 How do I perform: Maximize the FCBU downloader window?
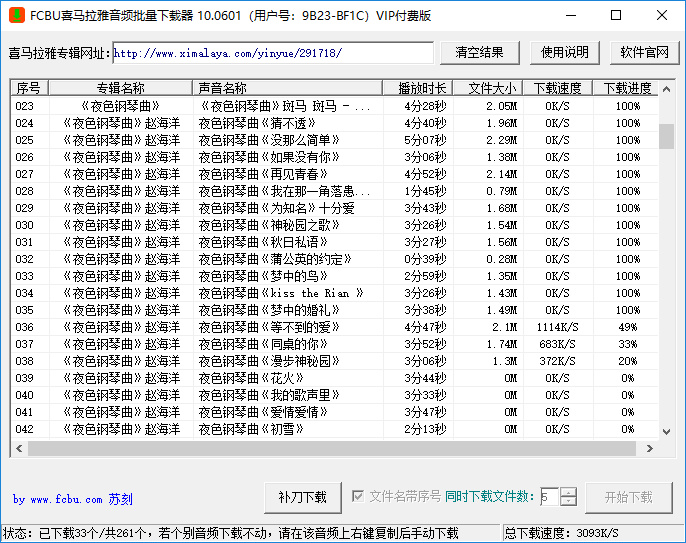(x=616, y=15)
